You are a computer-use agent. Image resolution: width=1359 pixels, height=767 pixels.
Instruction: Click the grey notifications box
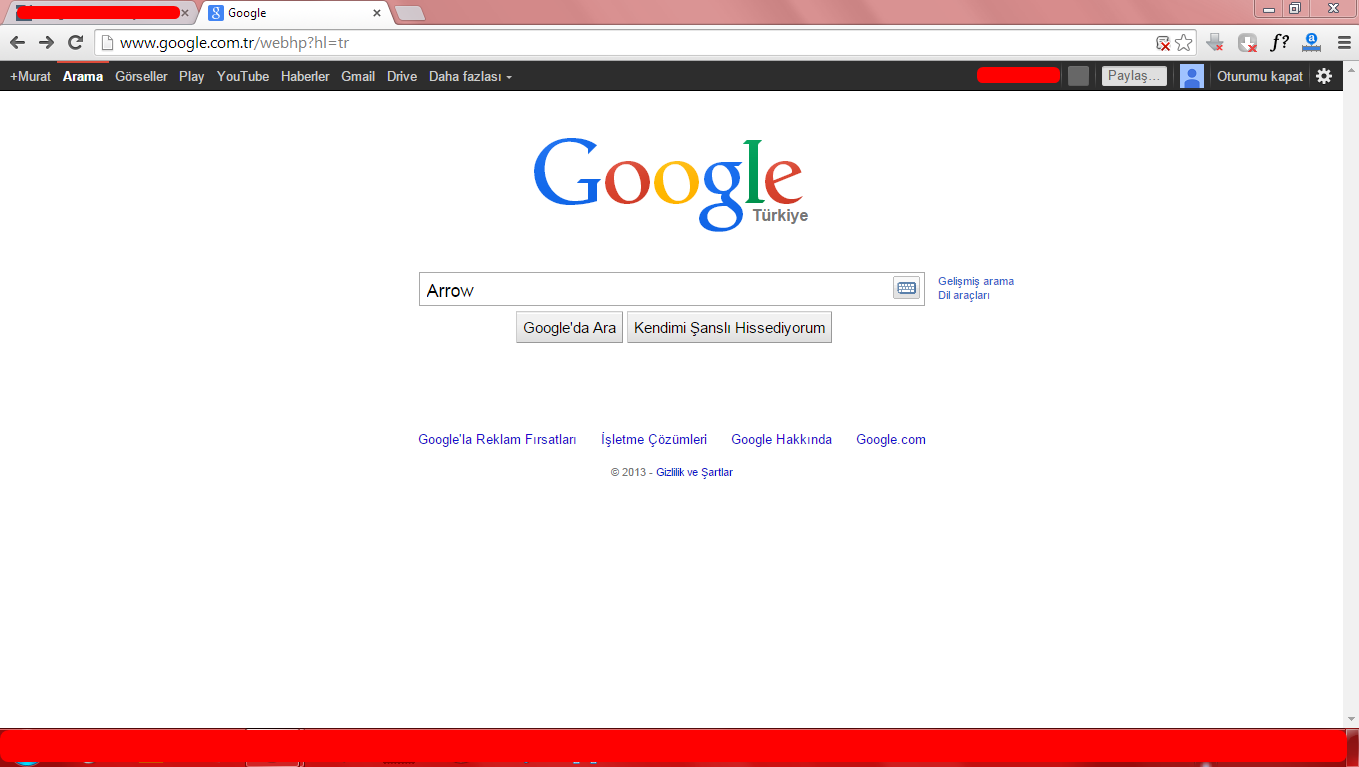1078,76
